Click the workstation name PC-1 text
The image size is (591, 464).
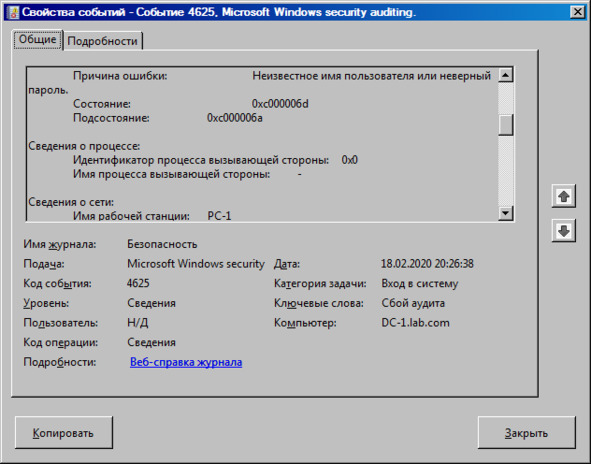point(219,216)
